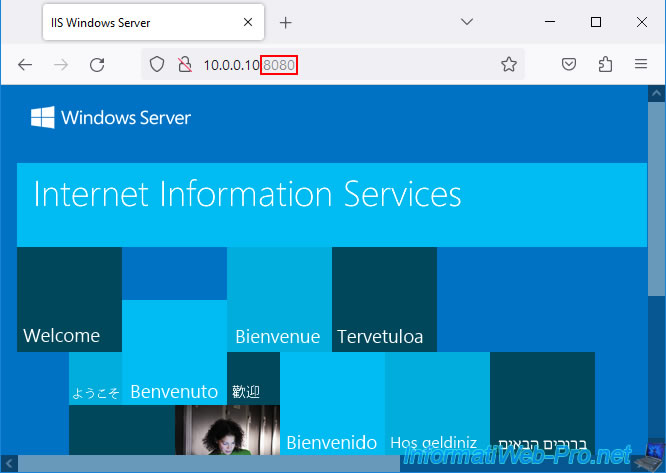Open the Firefox application menu
This screenshot has width=666, height=473.
(x=641, y=64)
